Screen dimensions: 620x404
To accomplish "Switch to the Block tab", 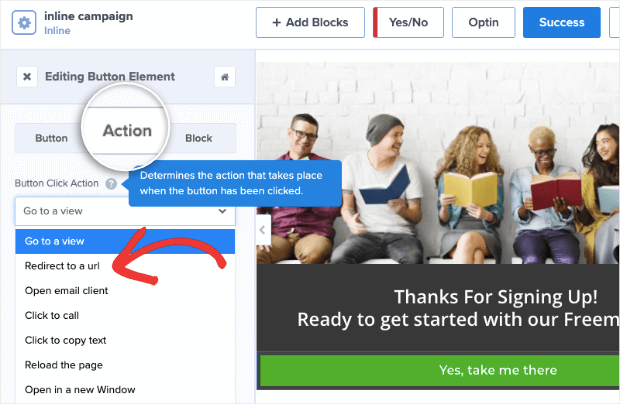I will pos(199,138).
